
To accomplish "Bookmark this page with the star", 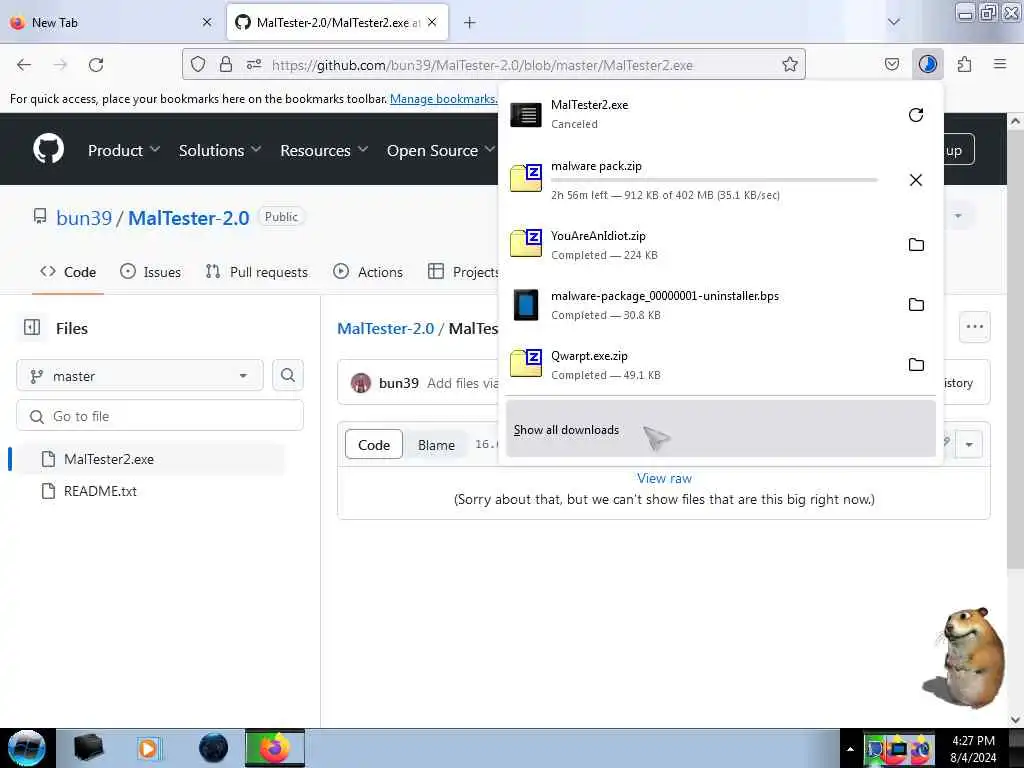I will click(790, 64).
